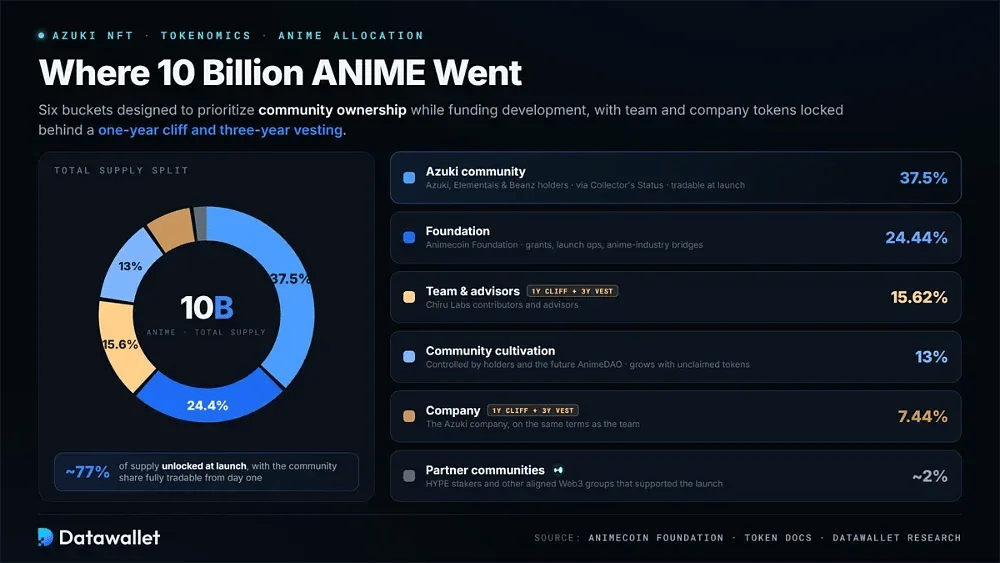Click the 15.62% Team & advisors value
The image size is (1000, 563).
coord(919,297)
